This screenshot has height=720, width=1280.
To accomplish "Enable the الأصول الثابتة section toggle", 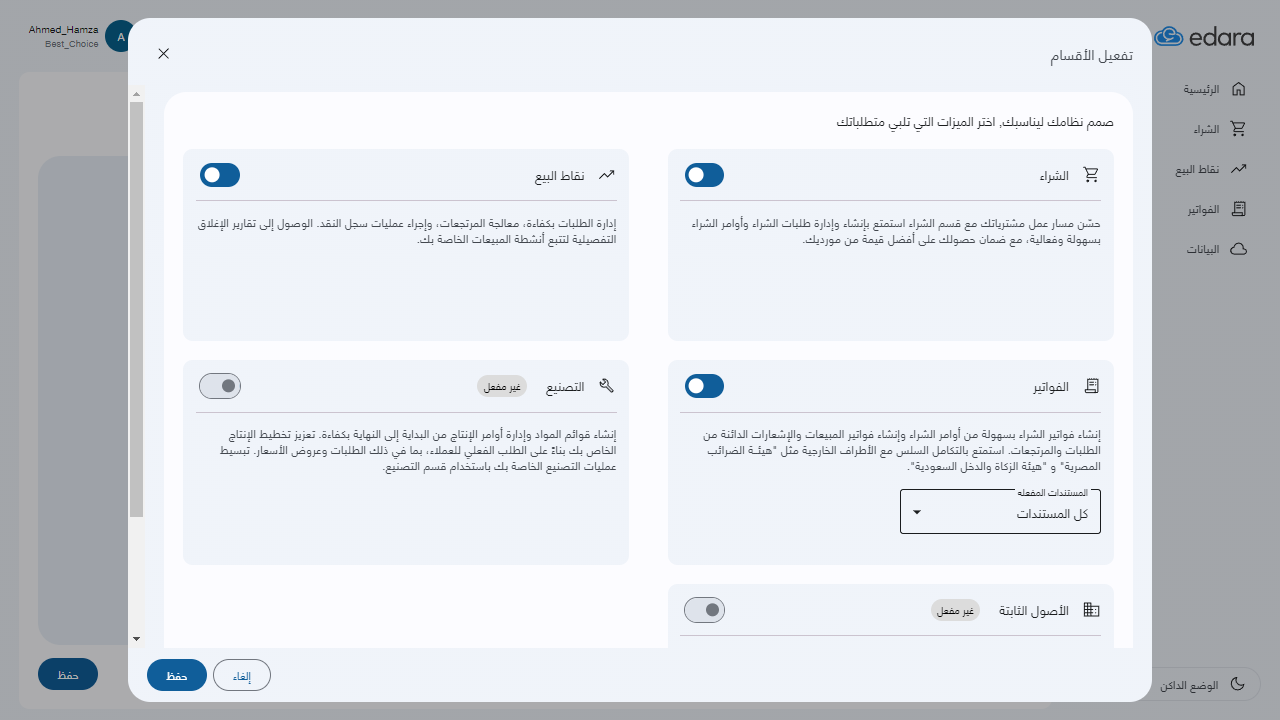I will [704, 610].
